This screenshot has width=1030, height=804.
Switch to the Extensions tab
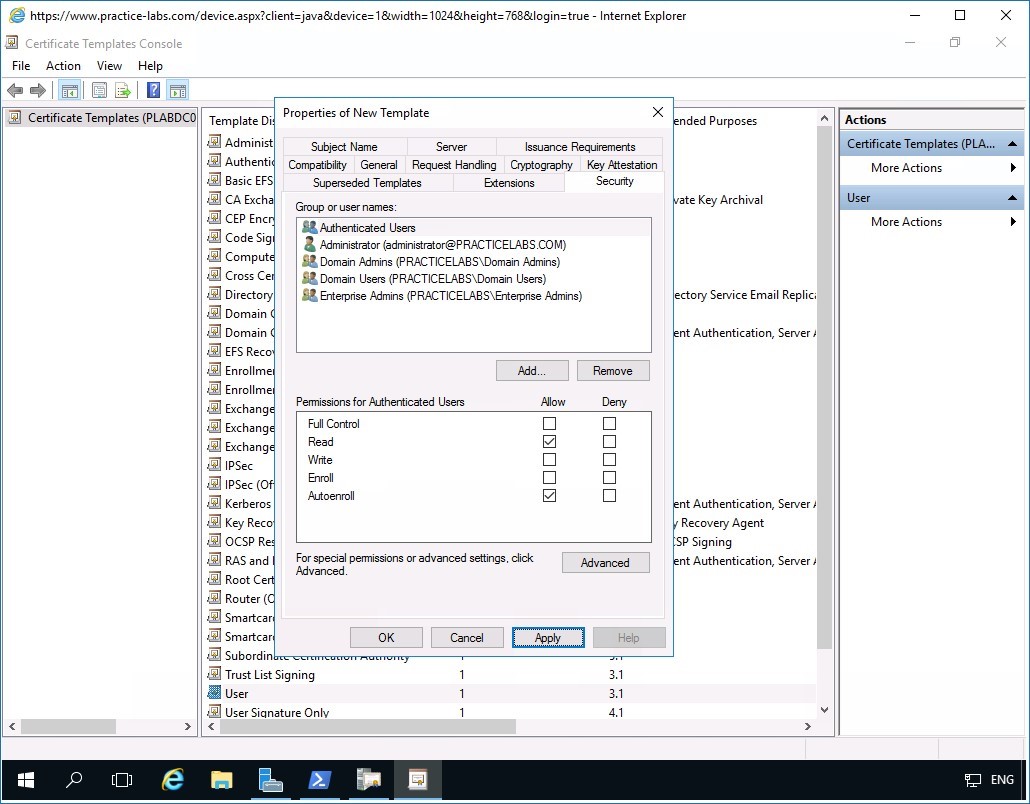coord(509,183)
